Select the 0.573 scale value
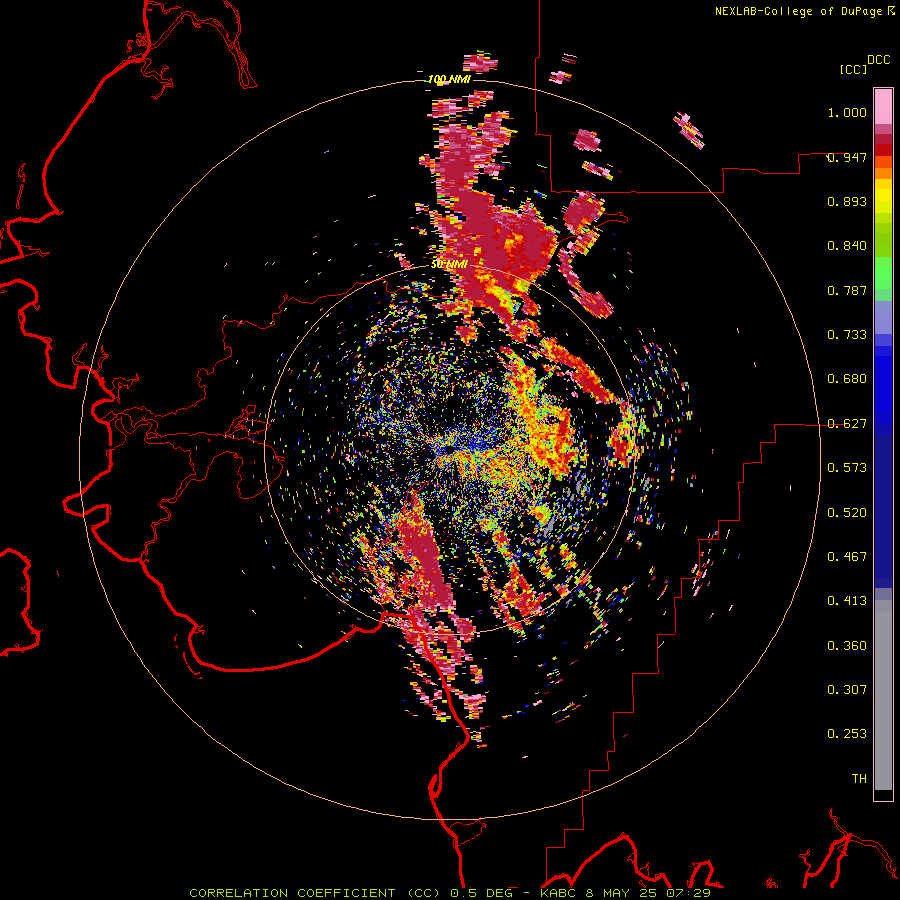Screen dimensions: 900x900 pyautogui.click(x=847, y=468)
